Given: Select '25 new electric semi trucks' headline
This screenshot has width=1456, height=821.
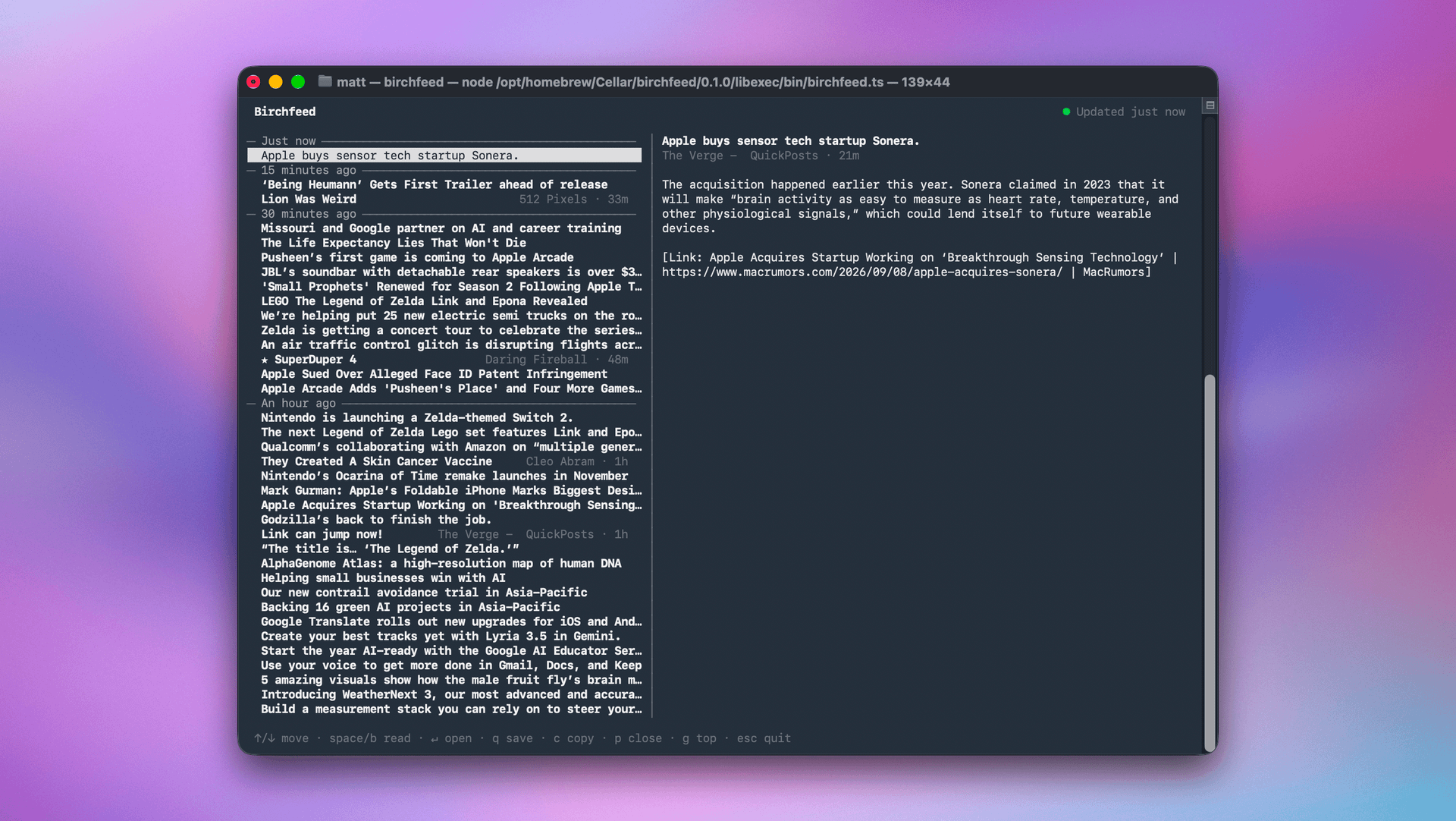Looking at the screenshot, I should [x=451, y=316].
